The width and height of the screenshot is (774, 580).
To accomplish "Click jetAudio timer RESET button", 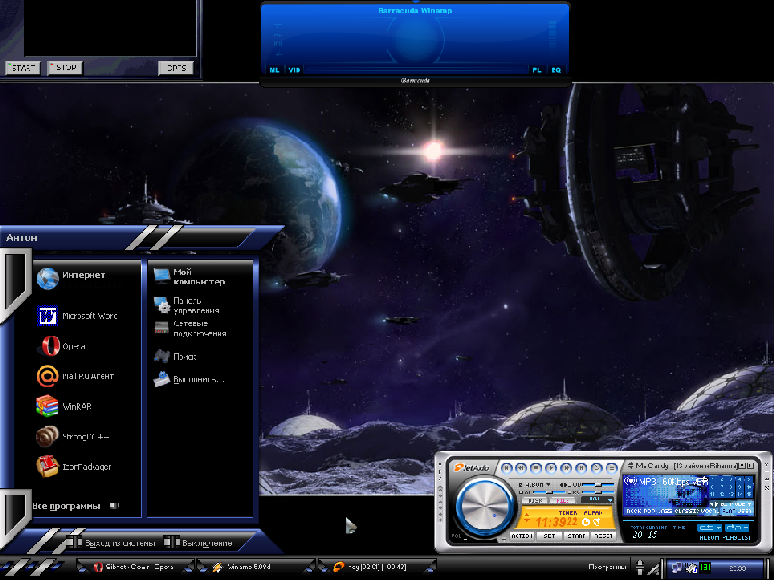I will coord(604,536).
